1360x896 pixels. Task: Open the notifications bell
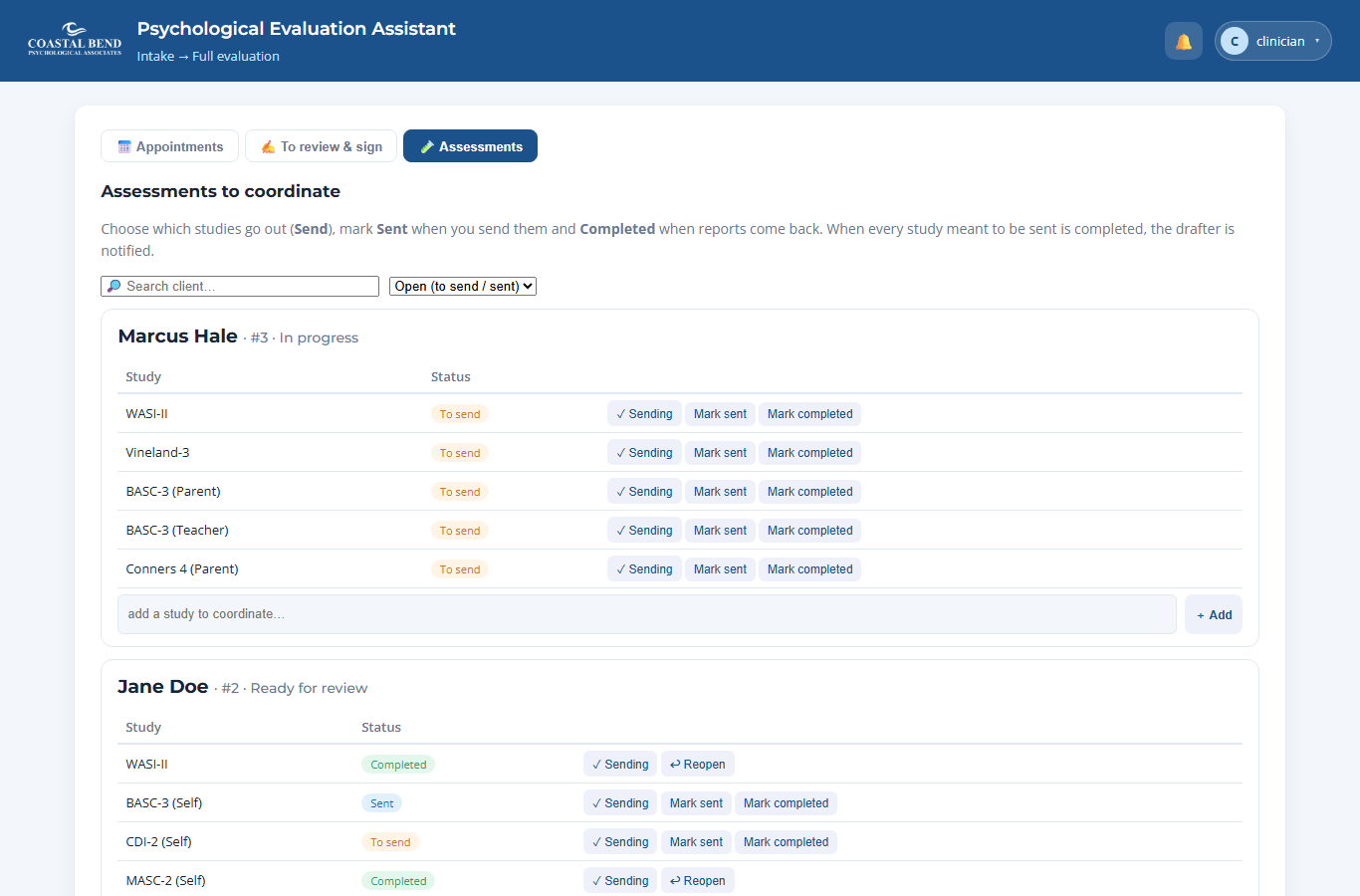point(1184,41)
